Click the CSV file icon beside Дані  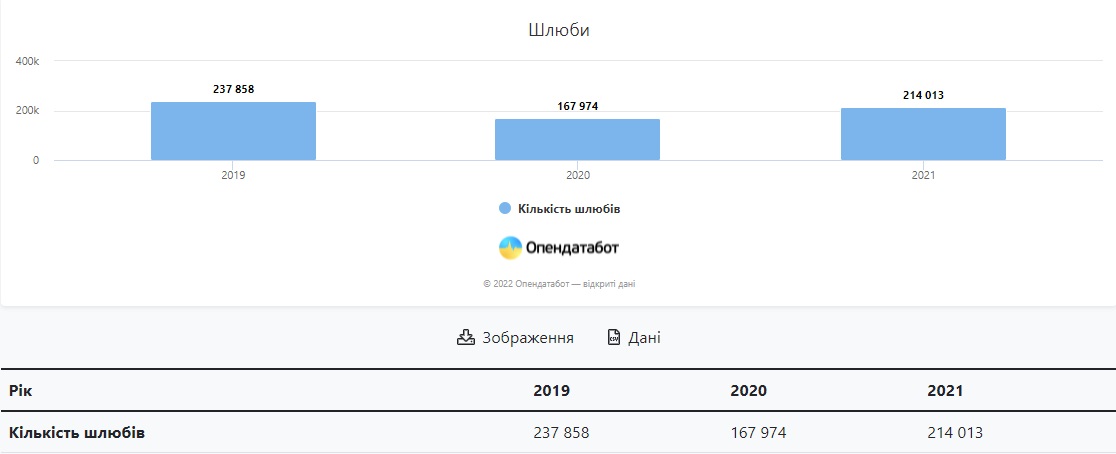614,337
